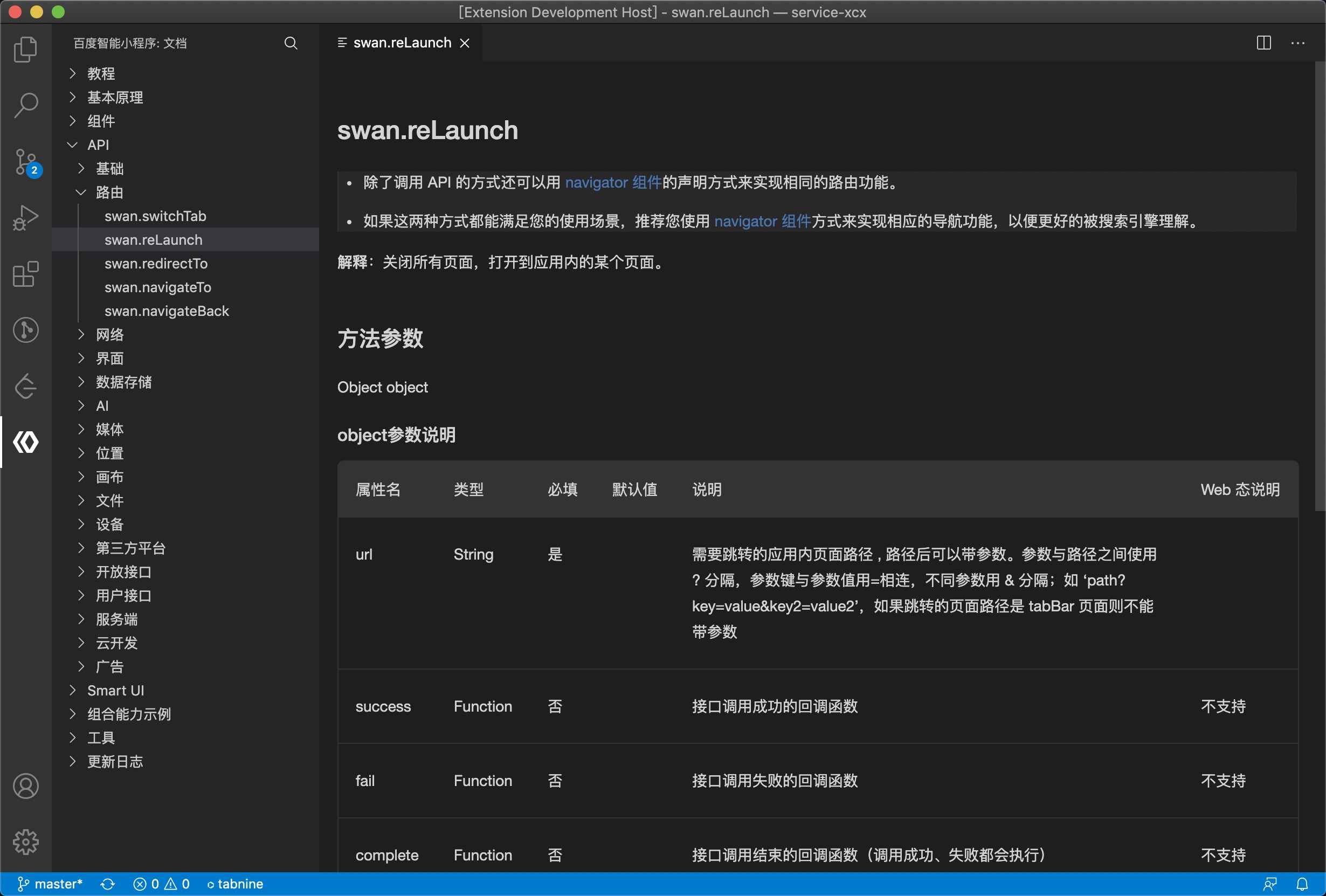Expand the 组件 tree node
This screenshot has height=896, width=1326.
(185, 121)
